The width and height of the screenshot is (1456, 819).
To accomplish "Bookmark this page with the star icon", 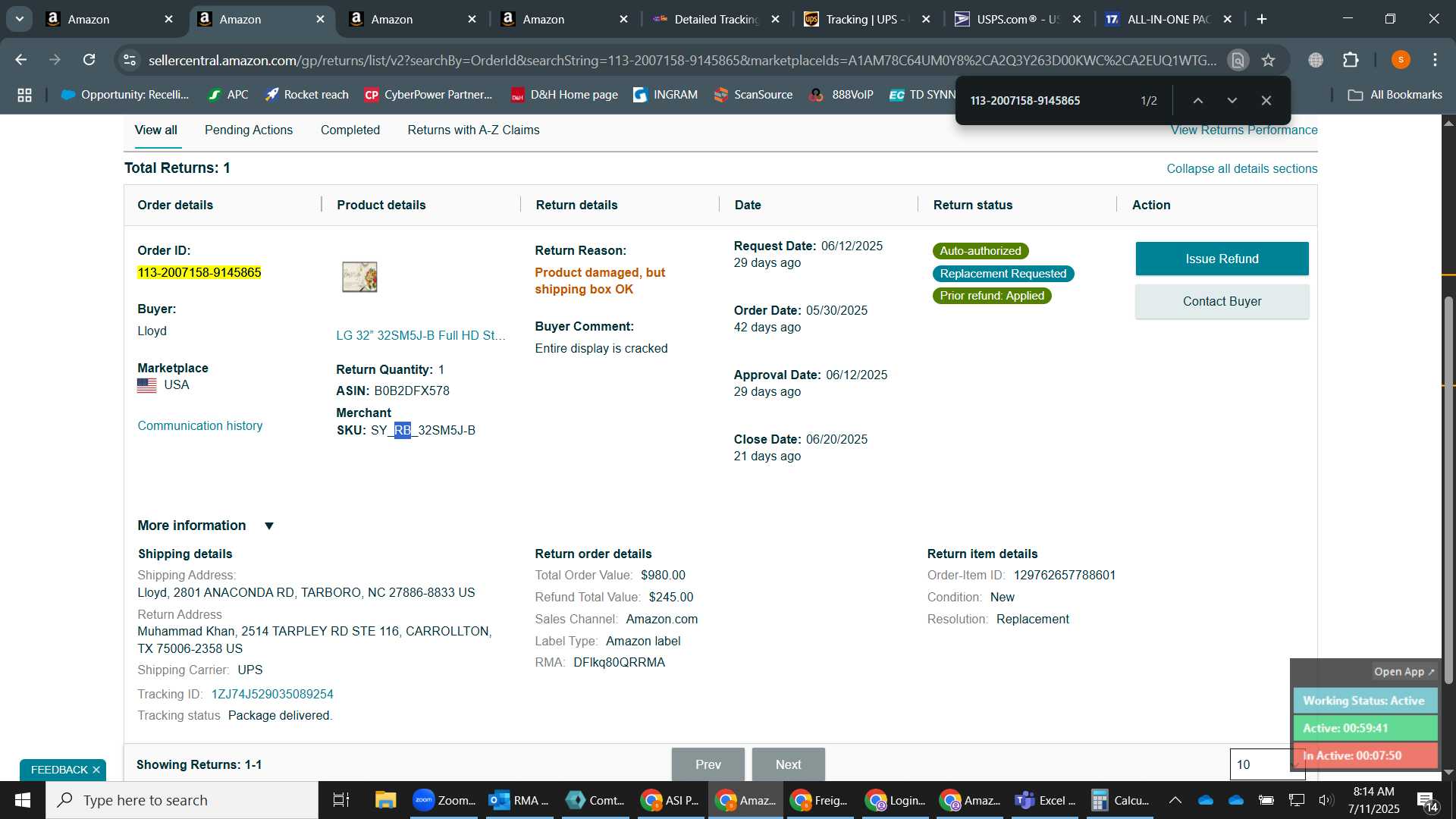I will coord(1268,60).
